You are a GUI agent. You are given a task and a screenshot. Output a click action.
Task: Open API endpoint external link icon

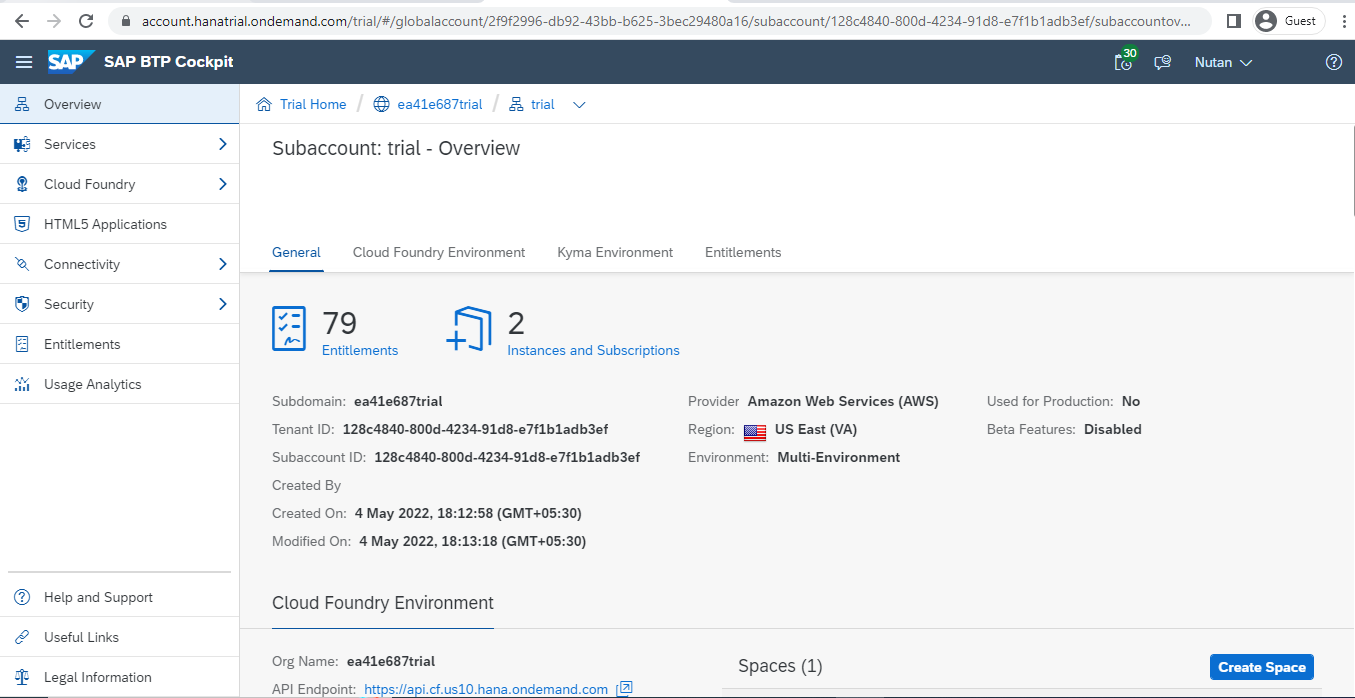625,688
